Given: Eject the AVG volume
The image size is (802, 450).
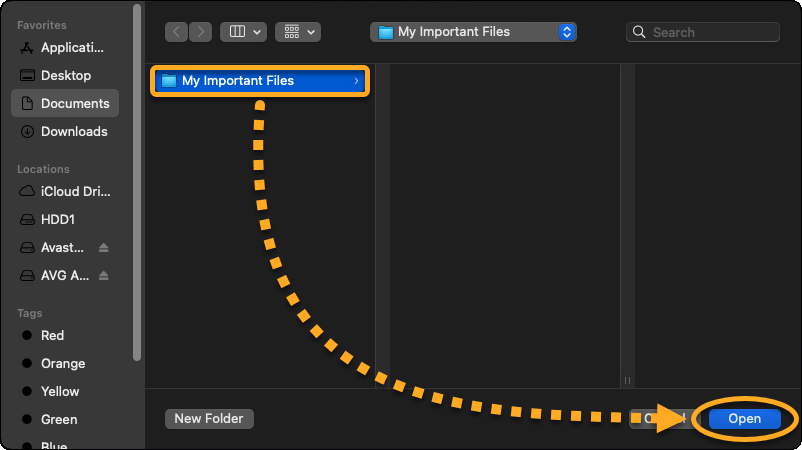Looking at the screenshot, I should (x=103, y=275).
